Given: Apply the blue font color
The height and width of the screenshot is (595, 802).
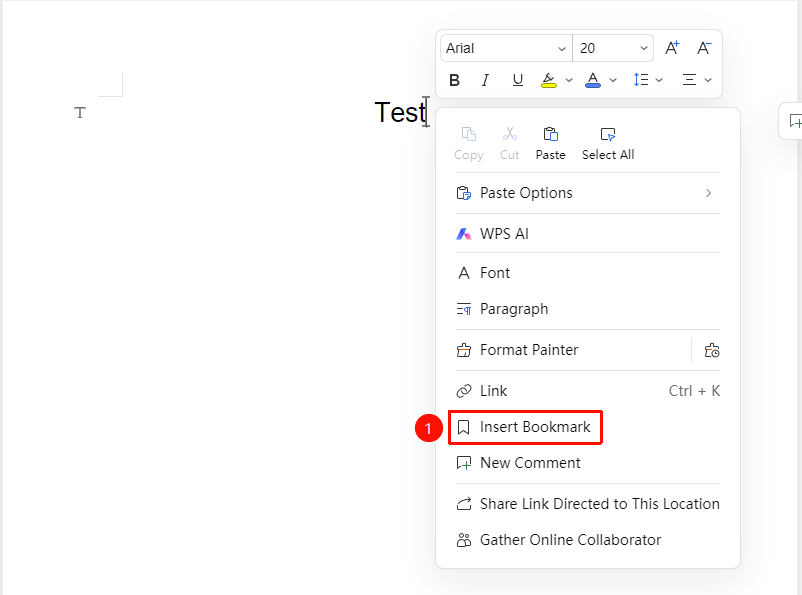Looking at the screenshot, I should click(593, 80).
